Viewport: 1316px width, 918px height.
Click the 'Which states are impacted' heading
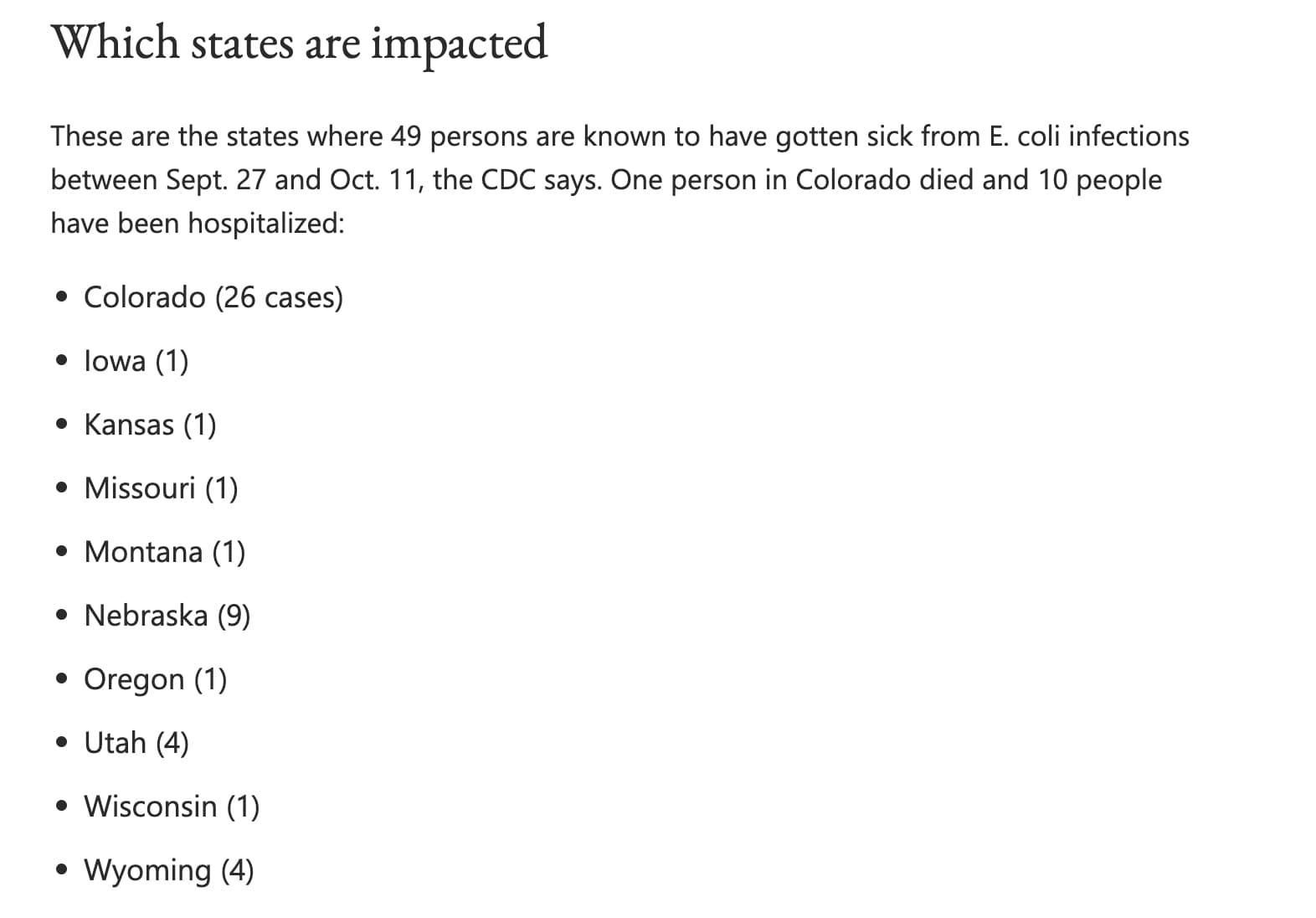tap(299, 44)
